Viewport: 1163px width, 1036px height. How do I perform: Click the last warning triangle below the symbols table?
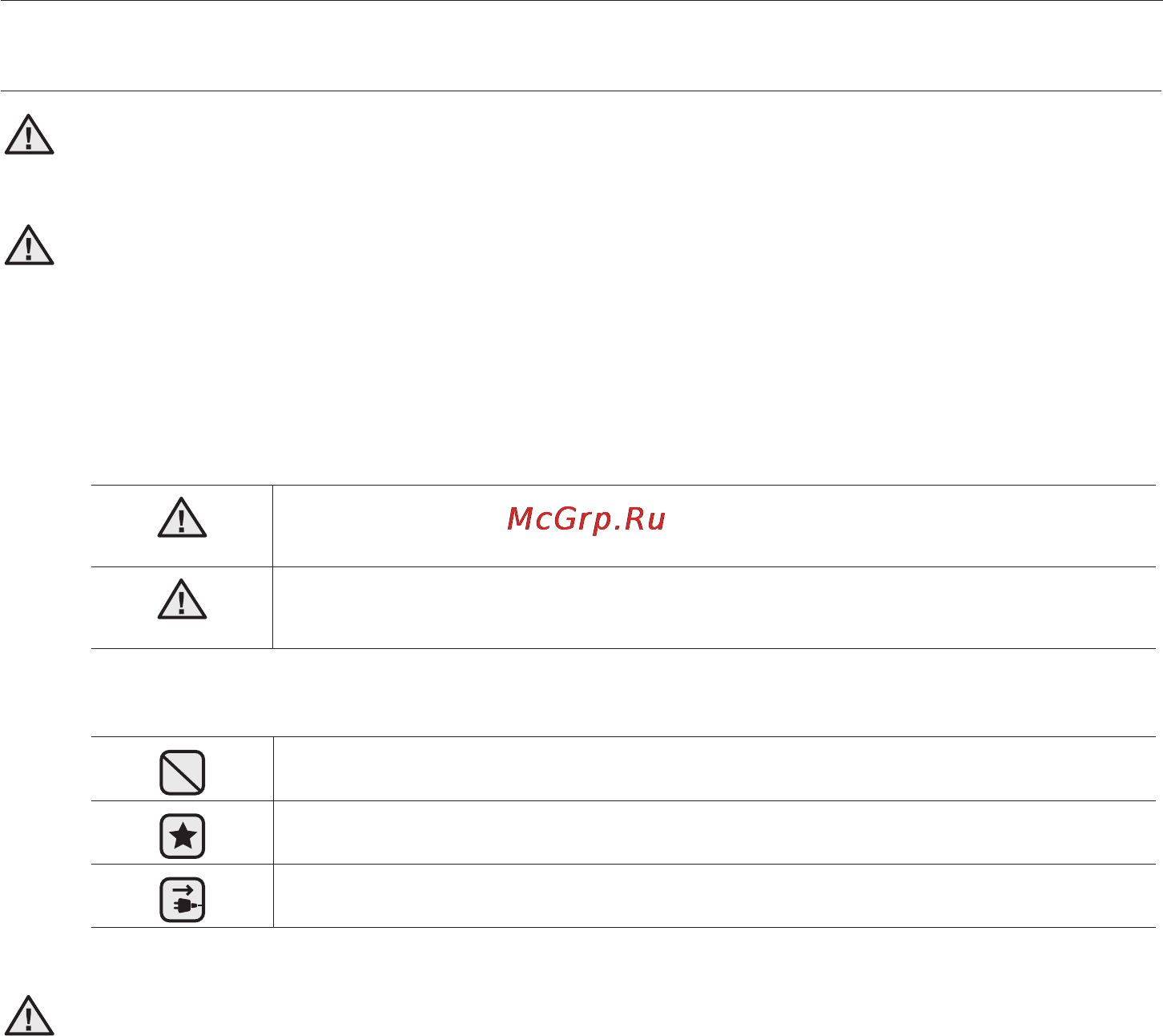pyautogui.click(x=30, y=1015)
